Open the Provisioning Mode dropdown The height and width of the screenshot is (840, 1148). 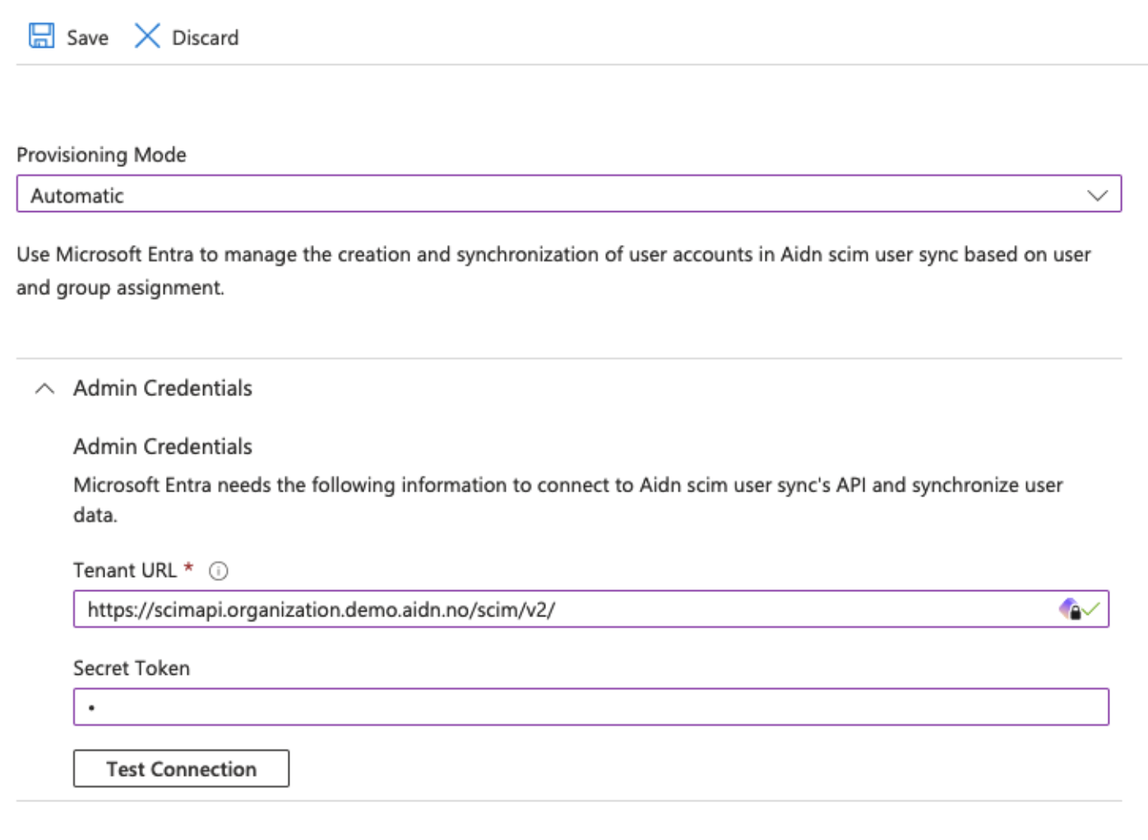[x=569, y=194]
